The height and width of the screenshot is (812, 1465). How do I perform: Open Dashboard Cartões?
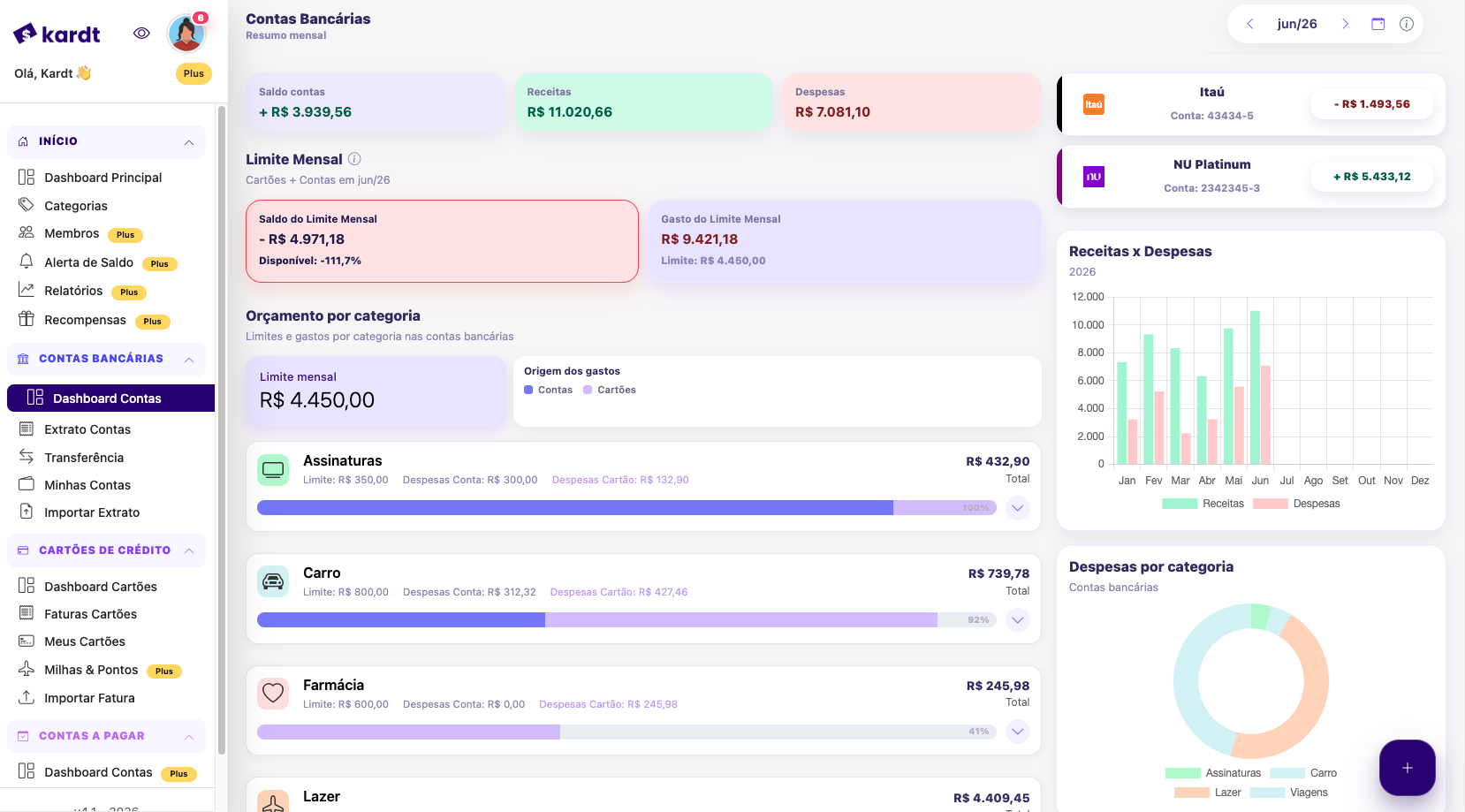101,587
